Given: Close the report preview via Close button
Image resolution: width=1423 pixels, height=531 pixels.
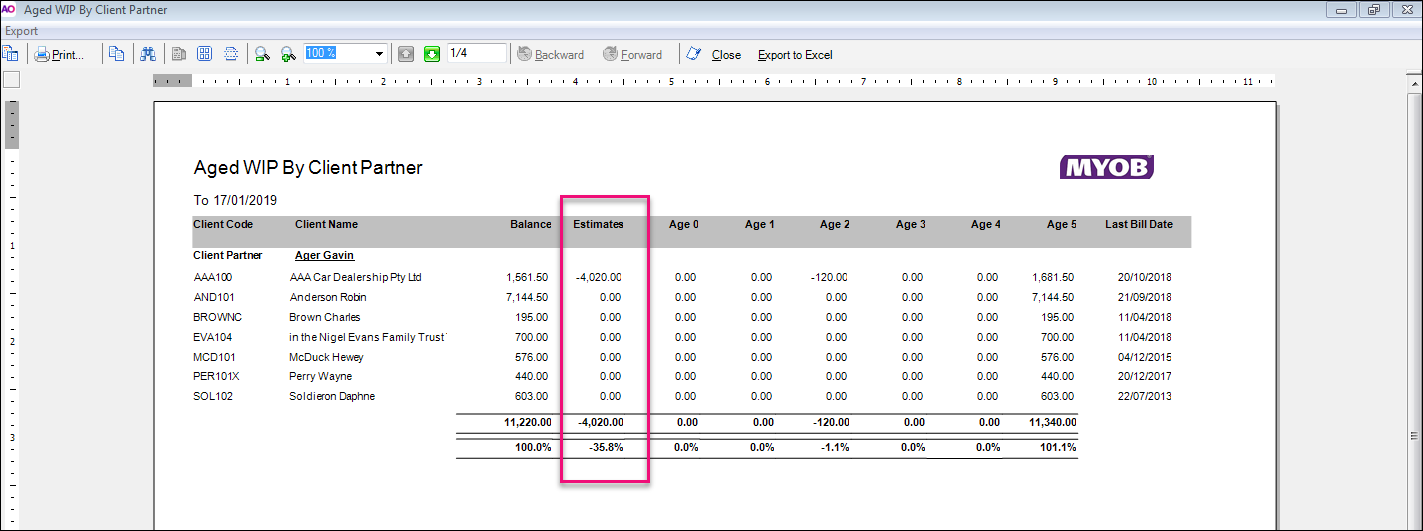Looking at the screenshot, I should click(x=725, y=55).
